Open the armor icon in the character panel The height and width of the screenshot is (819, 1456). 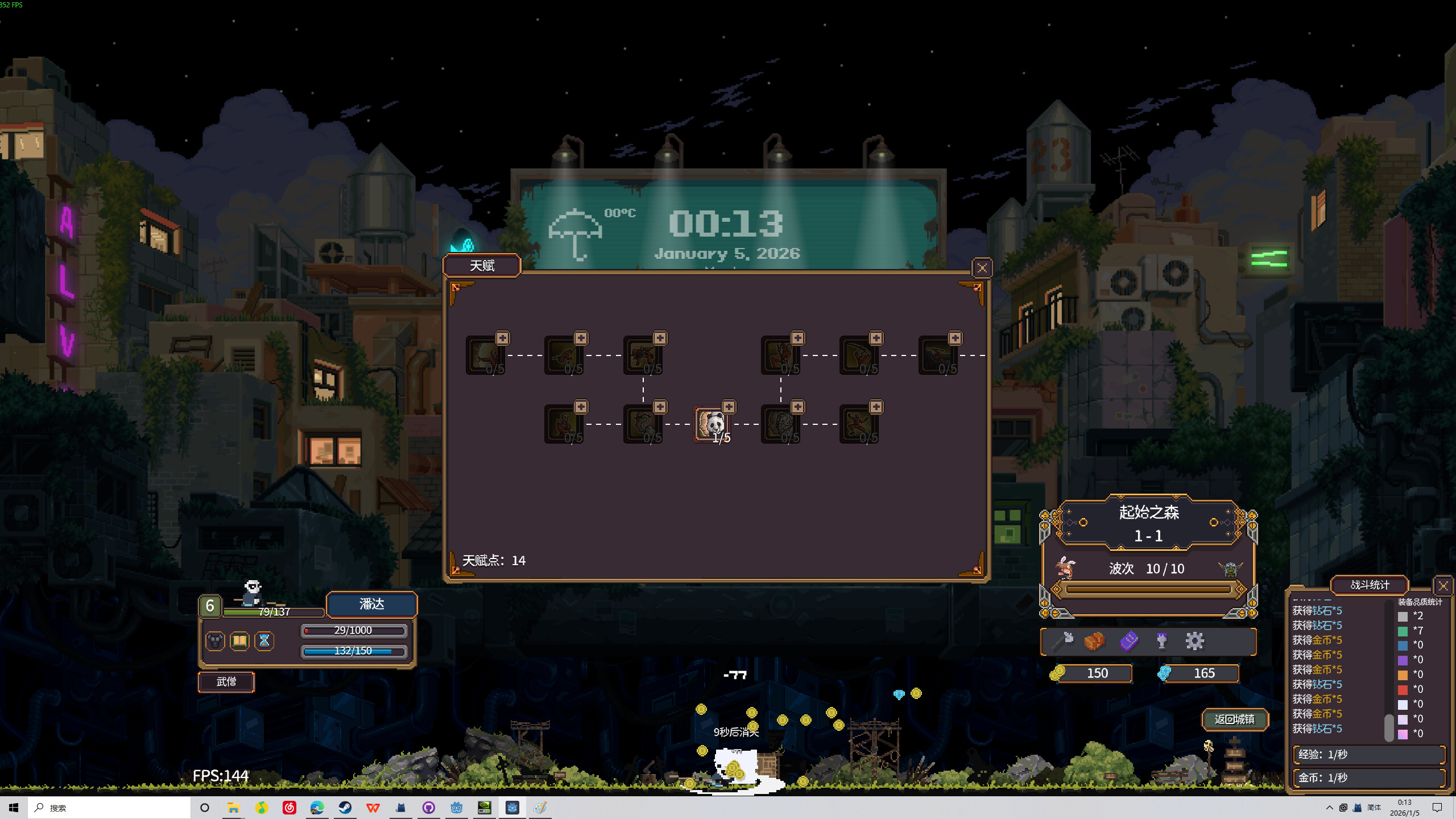click(x=215, y=640)
